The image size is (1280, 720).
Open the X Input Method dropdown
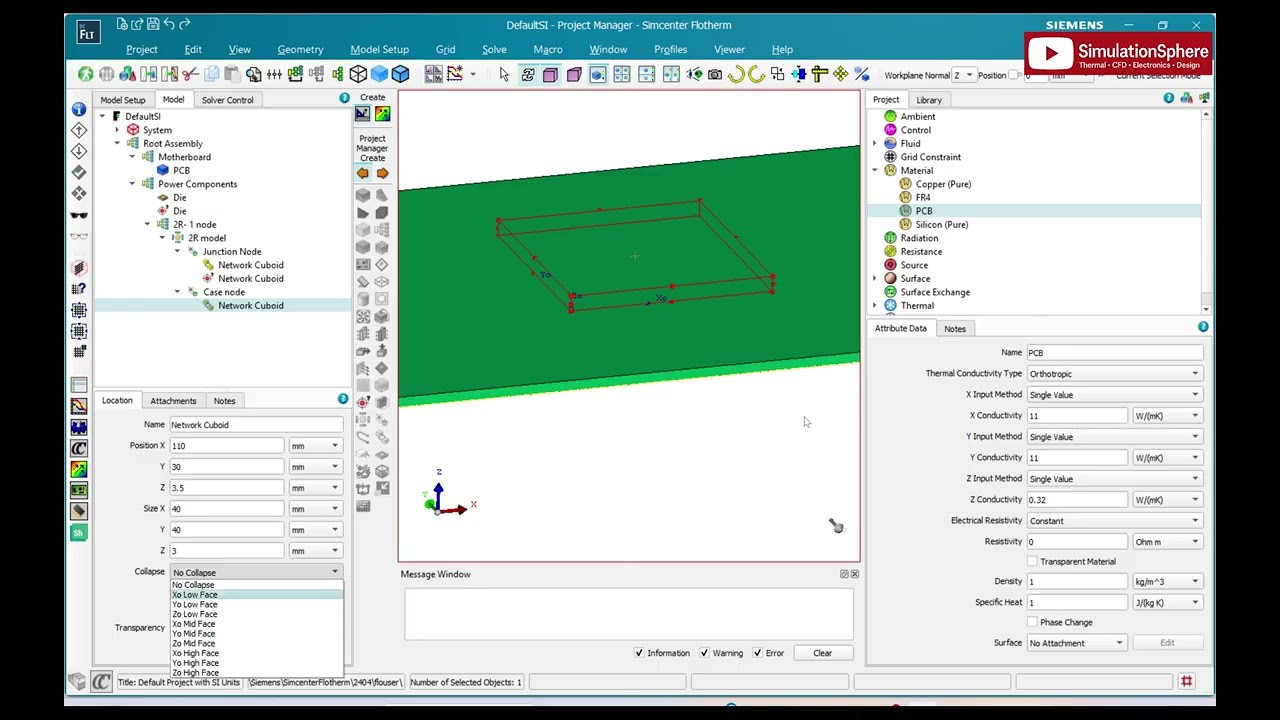point(1114,395)
